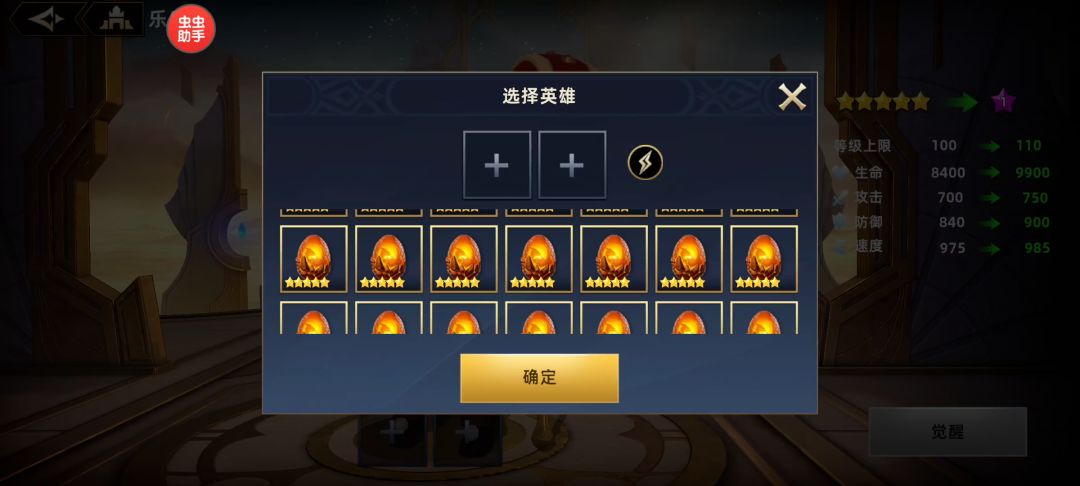Open the red 虫虫助手 floating bubble

[191, 29]
